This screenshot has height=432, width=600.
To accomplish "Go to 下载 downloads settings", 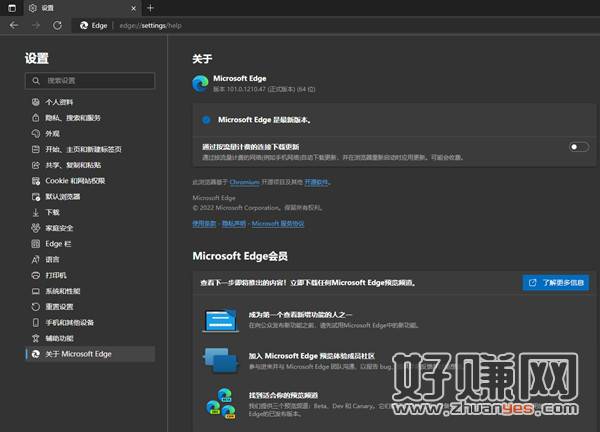I will click(x=52, y=212).
